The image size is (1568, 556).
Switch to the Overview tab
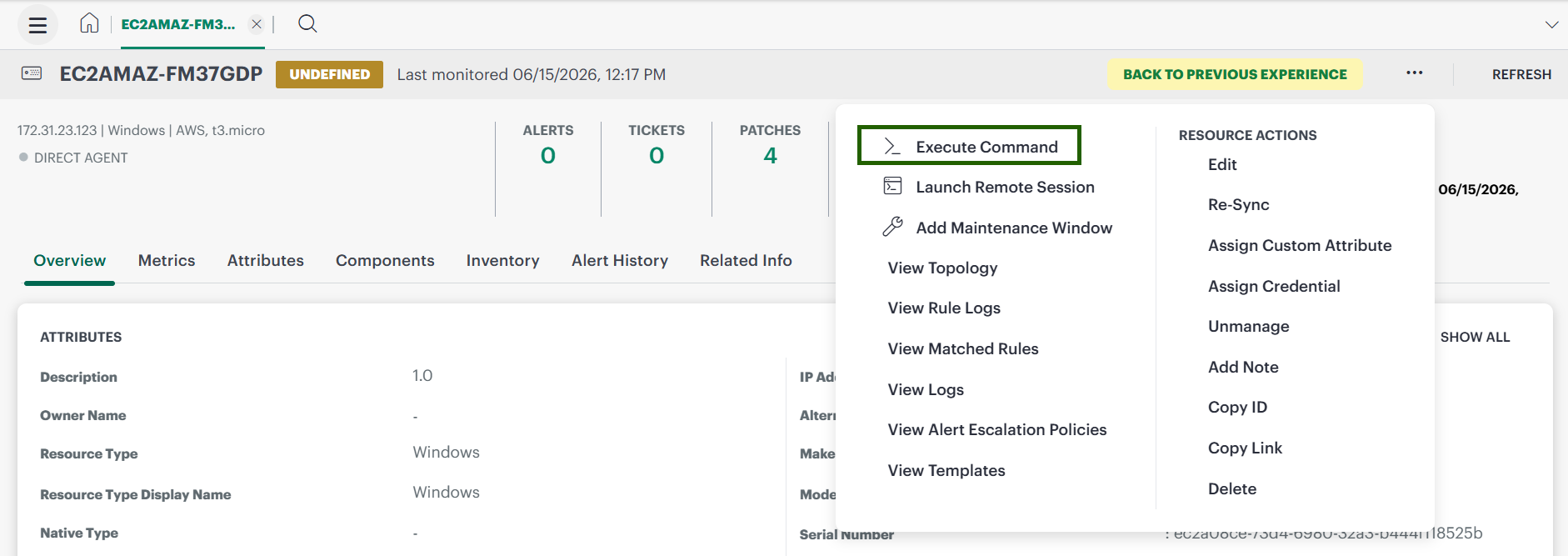click(70, 260)
